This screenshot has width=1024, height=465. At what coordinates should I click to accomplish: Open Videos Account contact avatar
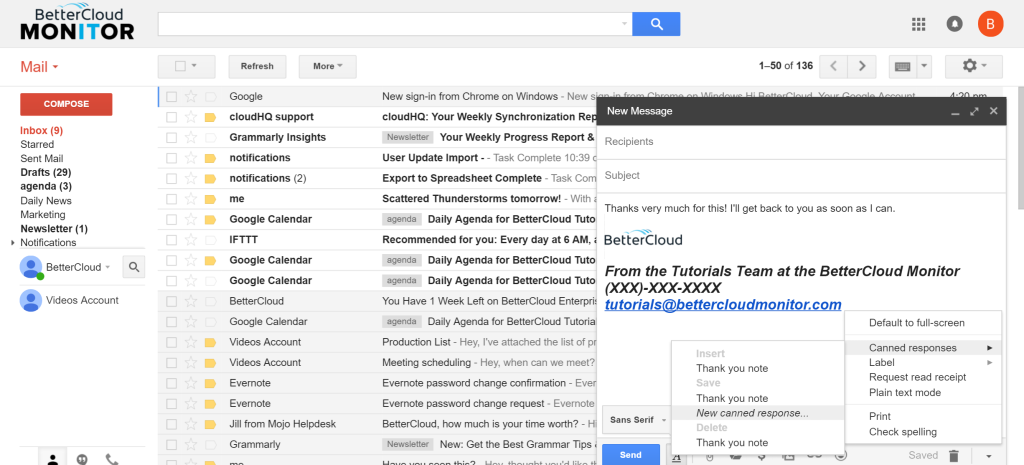(31, 300)
